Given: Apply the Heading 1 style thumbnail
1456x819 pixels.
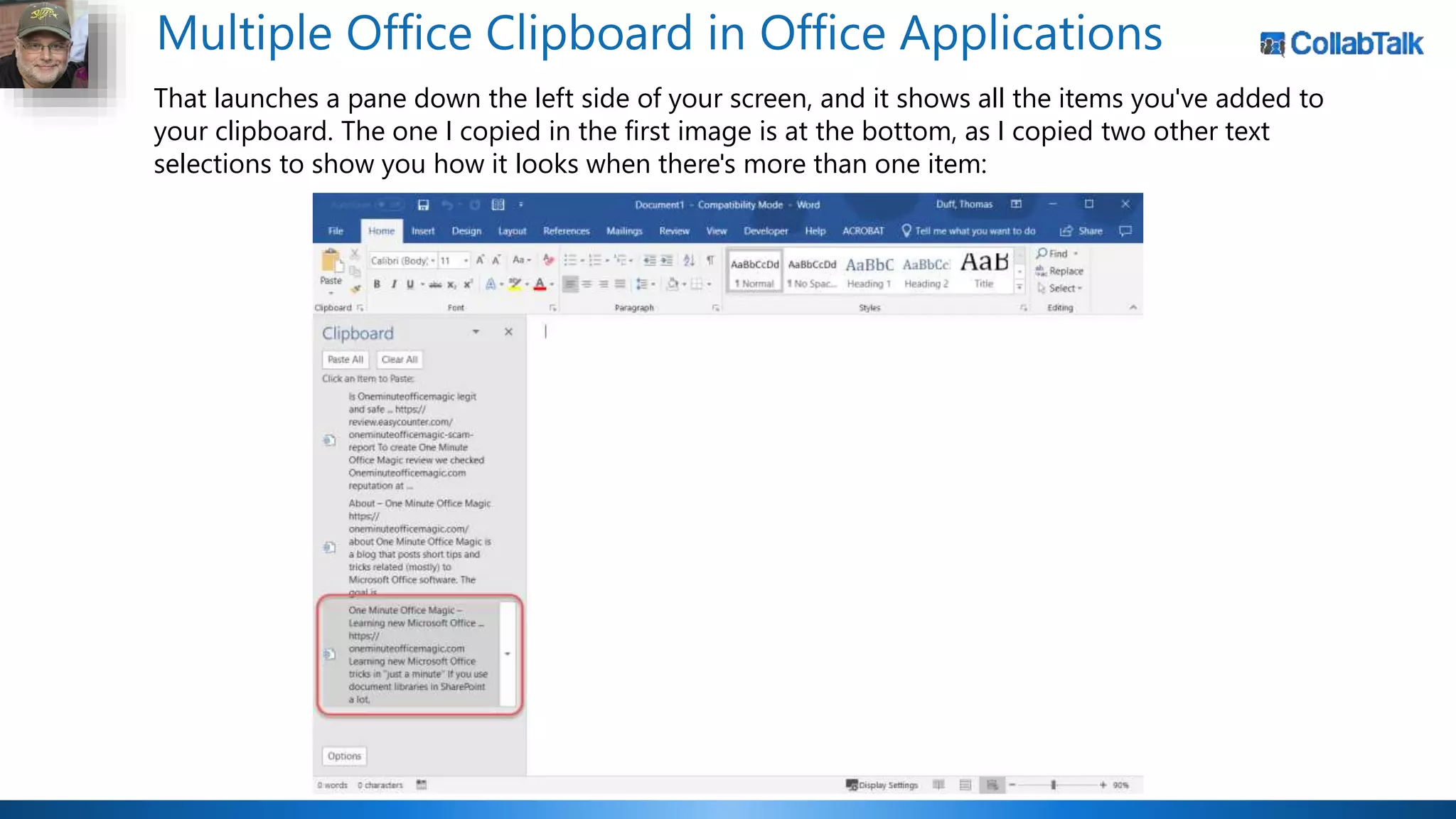Looking at the screenshot, I should point(869,270).
